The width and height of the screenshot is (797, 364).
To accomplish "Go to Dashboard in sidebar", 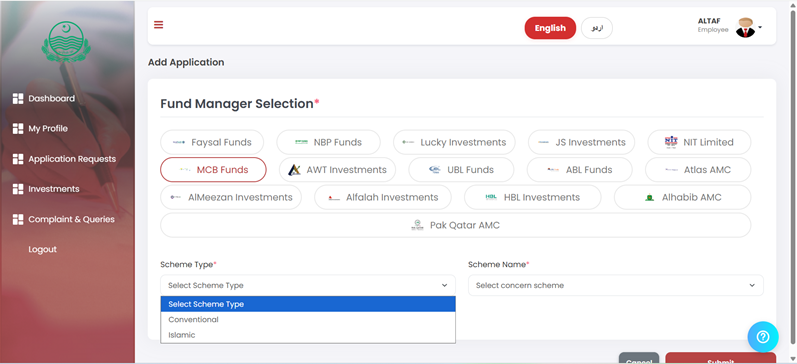I will point(51,99).
